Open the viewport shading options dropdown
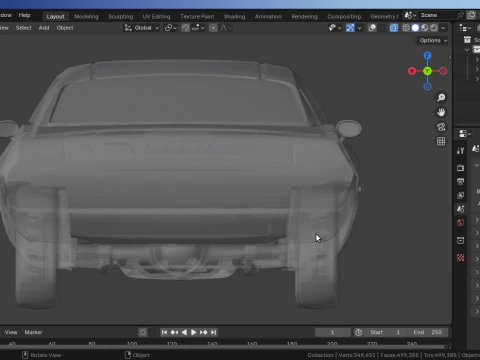Screen dimensions: 480x360 (443, 28)
